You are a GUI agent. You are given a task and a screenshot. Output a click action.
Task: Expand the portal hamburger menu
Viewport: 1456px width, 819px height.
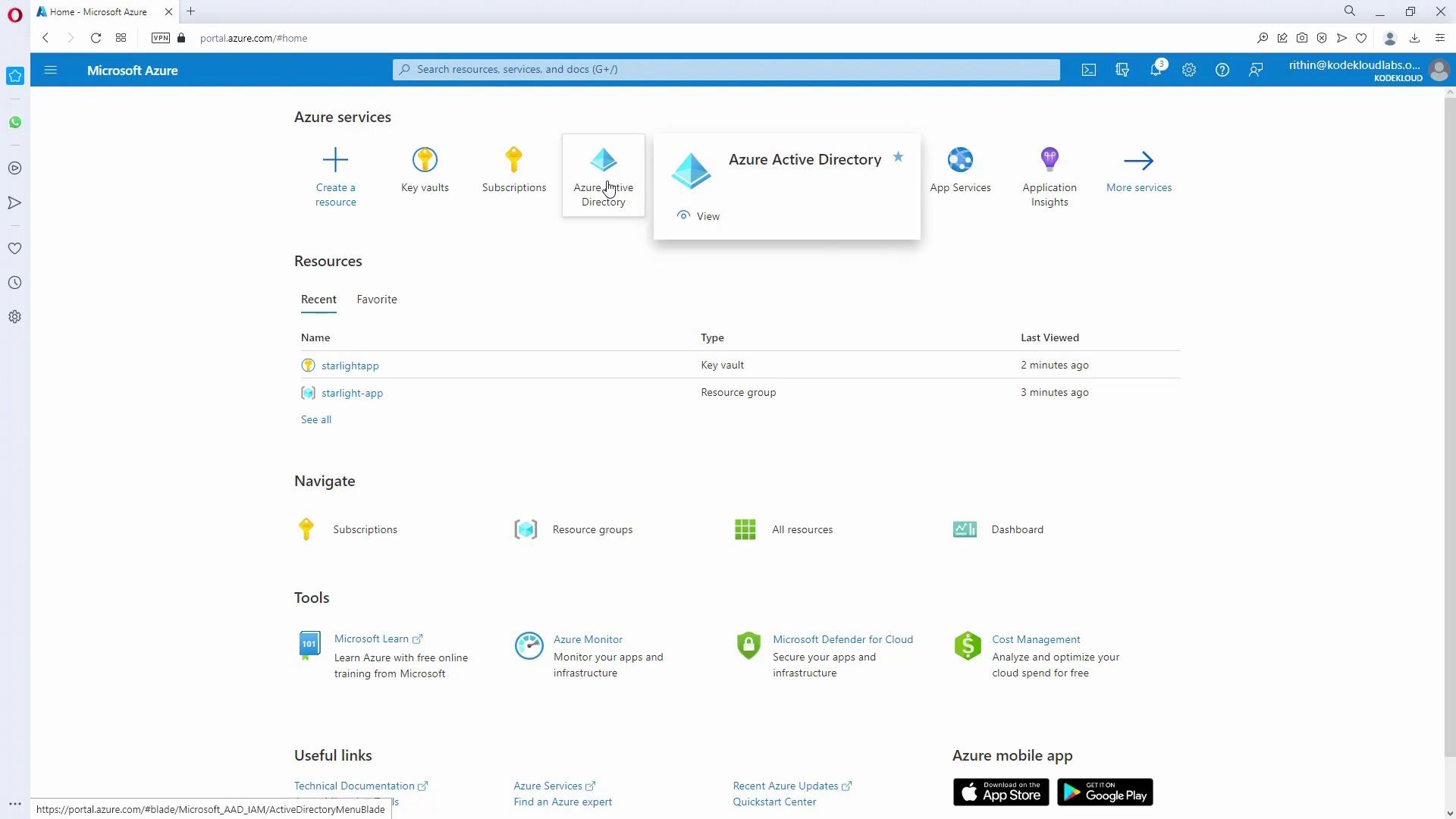[x=51, y=70]
